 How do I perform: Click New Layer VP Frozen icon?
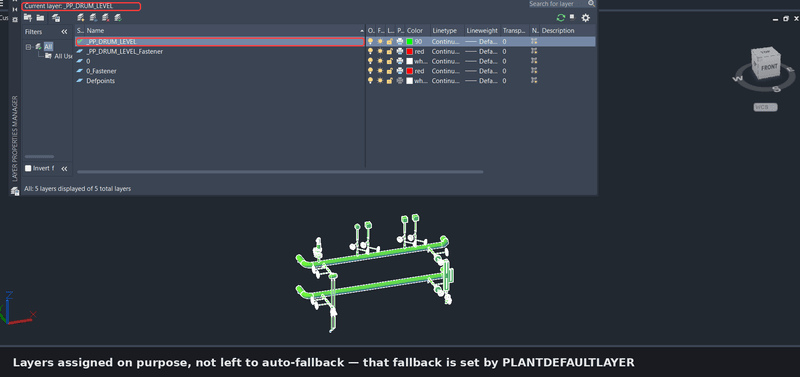[93, 18]
